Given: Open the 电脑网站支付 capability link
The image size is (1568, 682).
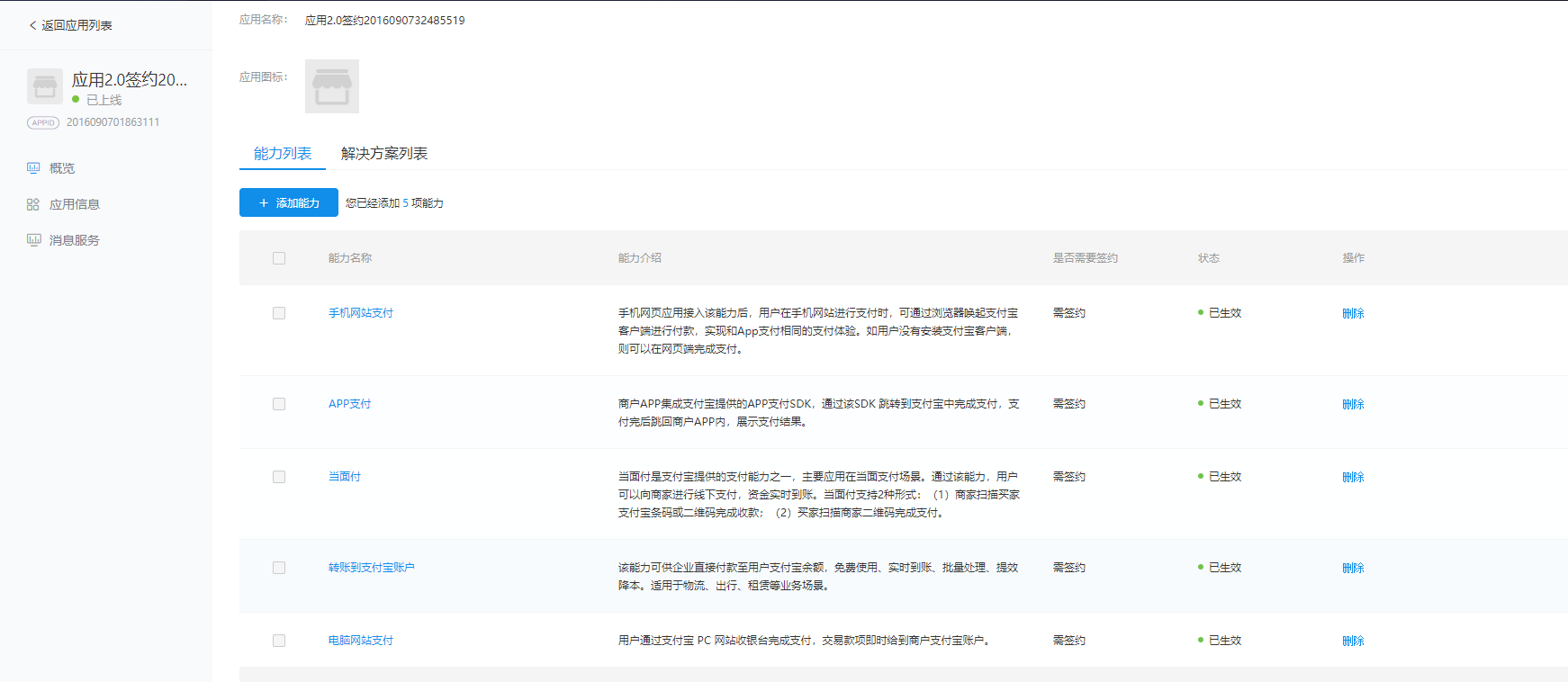Looking at the screenshot, I should 361,641.
